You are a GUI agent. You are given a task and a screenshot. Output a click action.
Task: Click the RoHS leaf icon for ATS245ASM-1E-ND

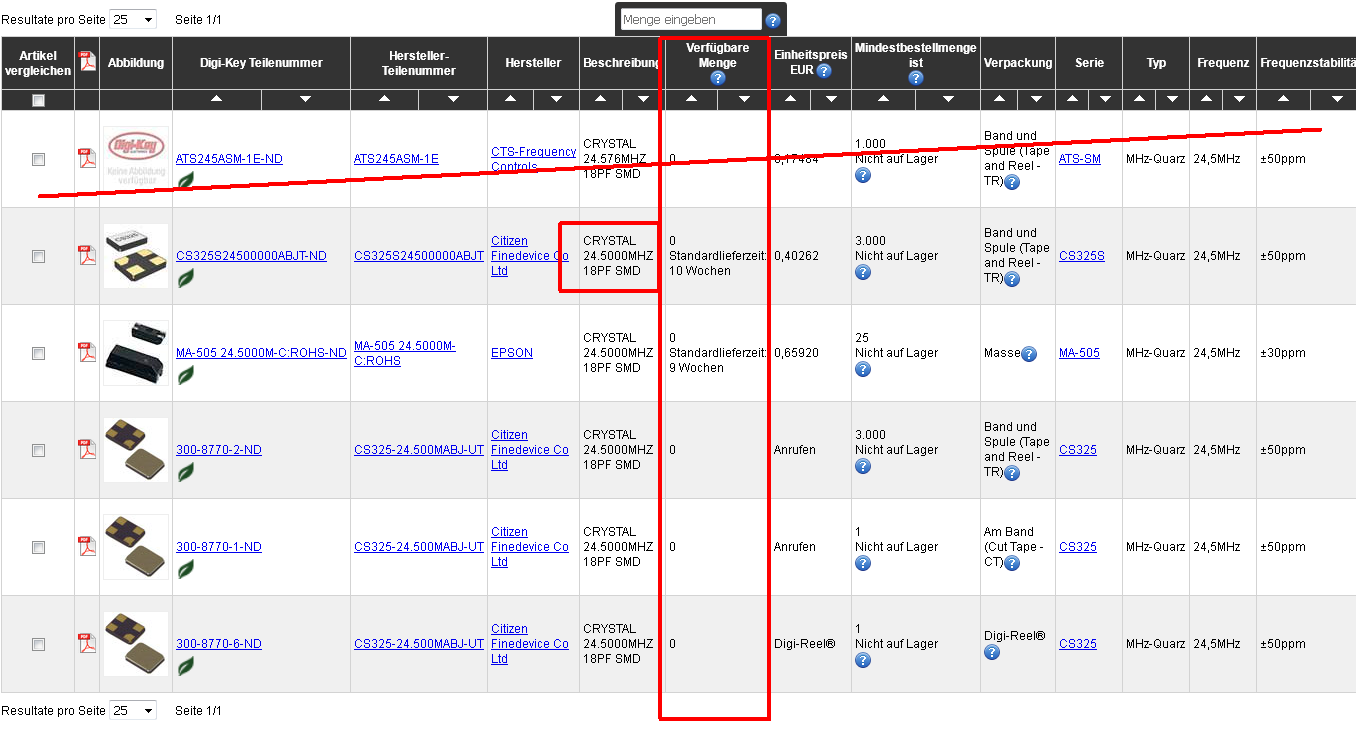click(186, 180)
